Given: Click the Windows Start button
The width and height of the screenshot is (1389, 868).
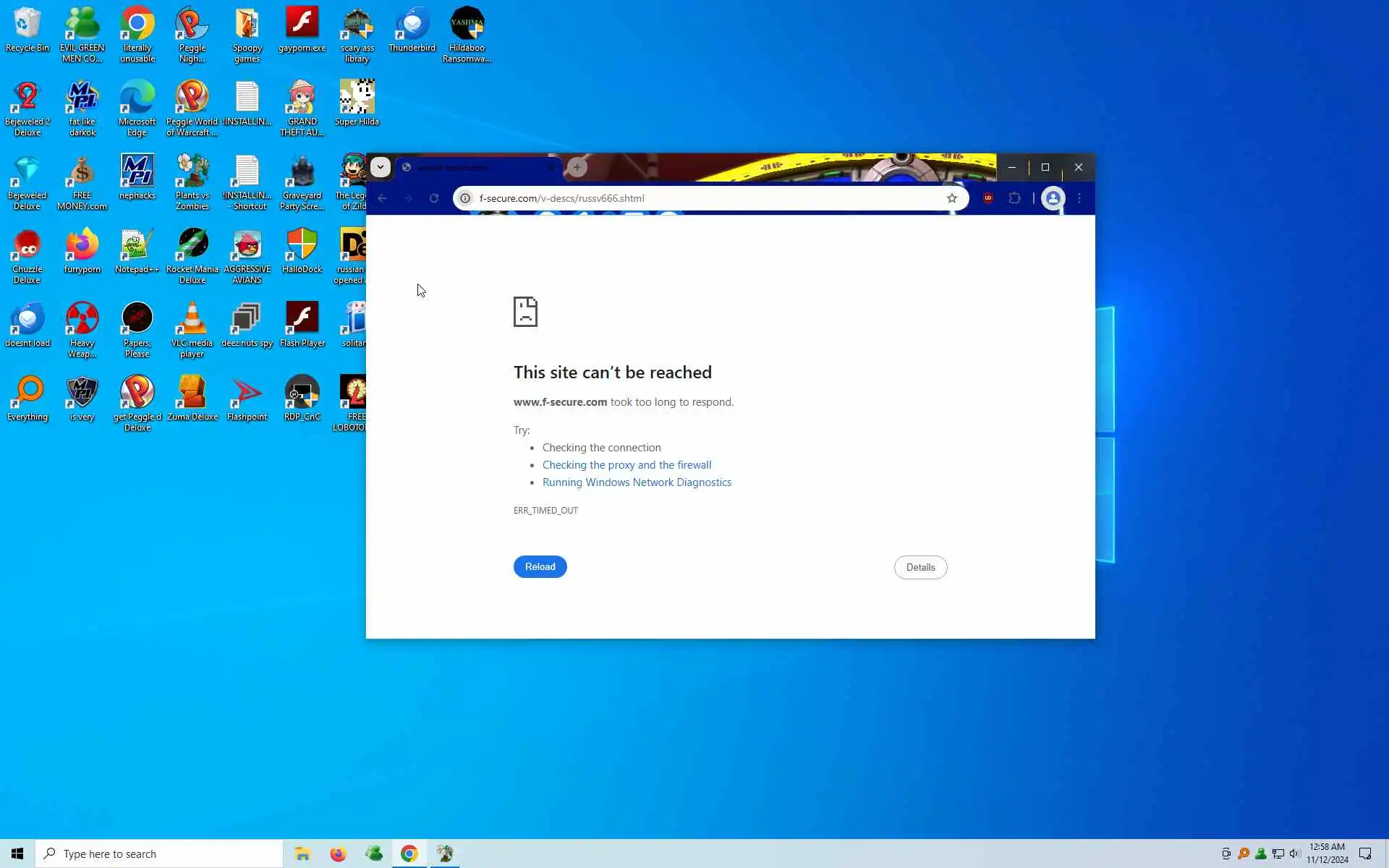Looking at the screenshot, I should click(17, 854).
